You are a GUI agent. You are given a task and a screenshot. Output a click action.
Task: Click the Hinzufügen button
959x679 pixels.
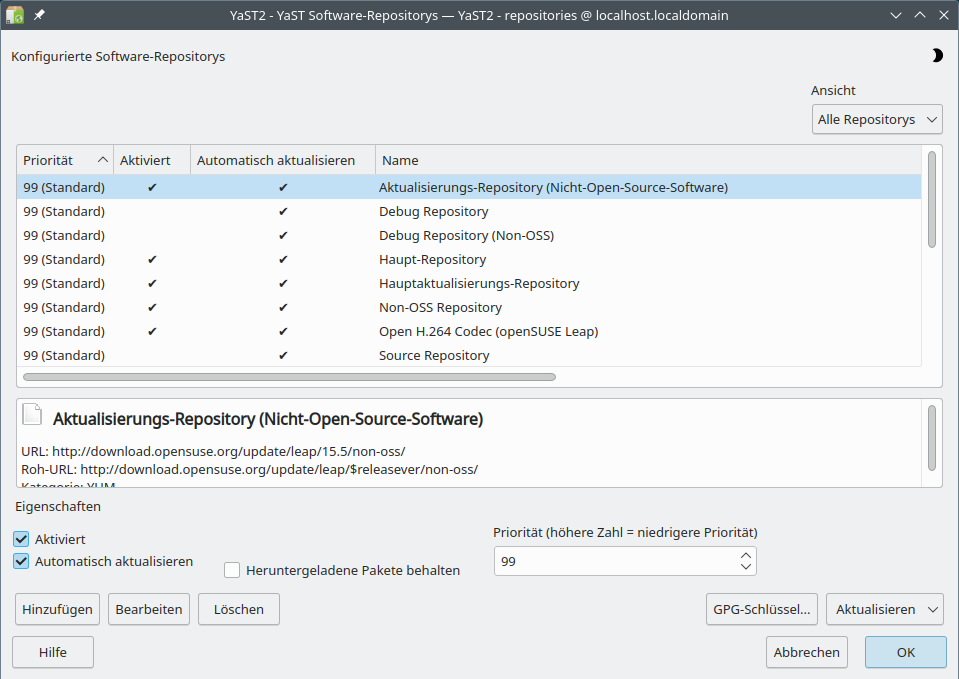[x=57, y=609]
